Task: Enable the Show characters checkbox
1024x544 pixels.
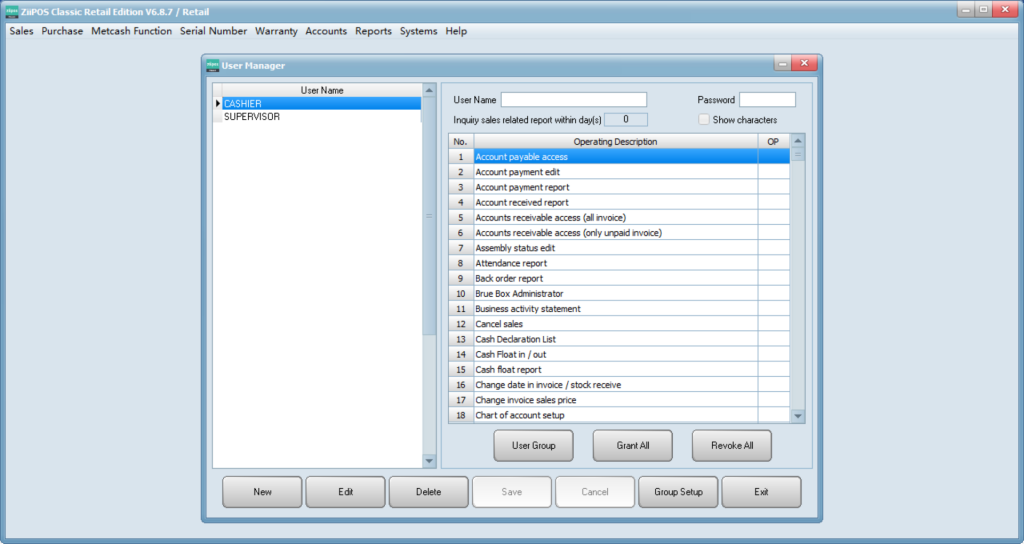Action: tap(705, 120)
